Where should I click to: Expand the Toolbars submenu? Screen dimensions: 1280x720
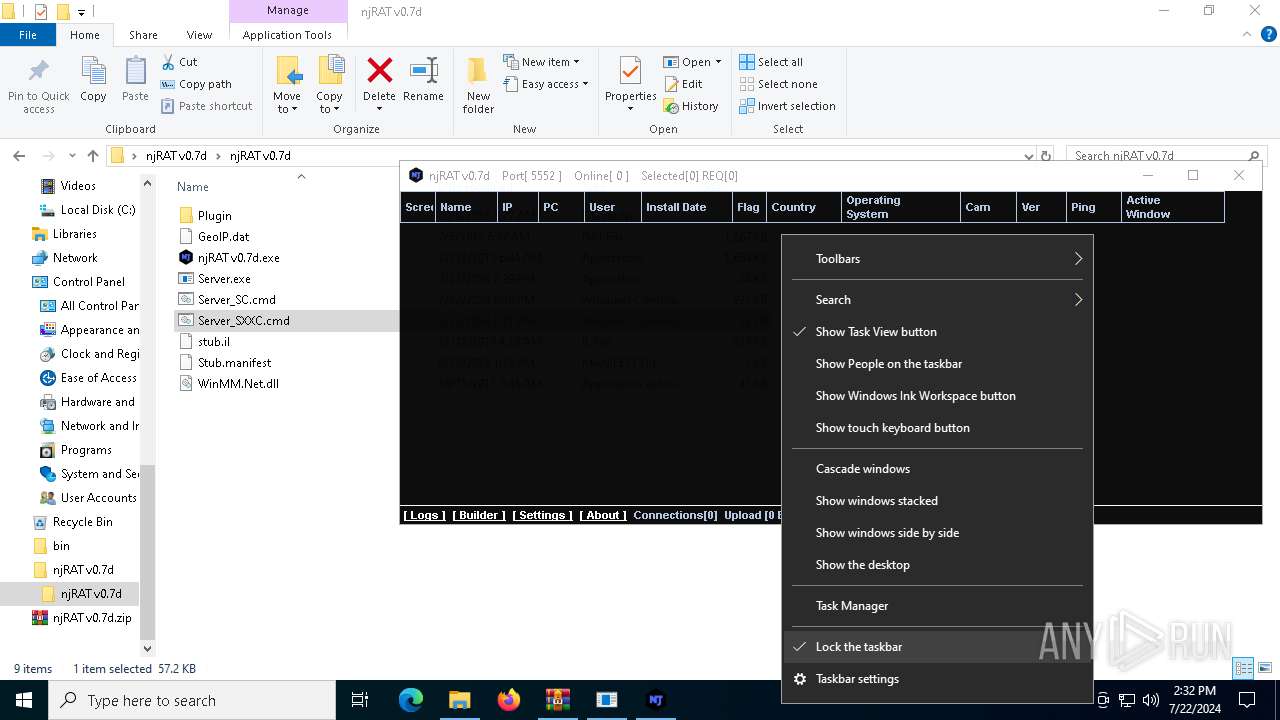(x=937, y=259)
